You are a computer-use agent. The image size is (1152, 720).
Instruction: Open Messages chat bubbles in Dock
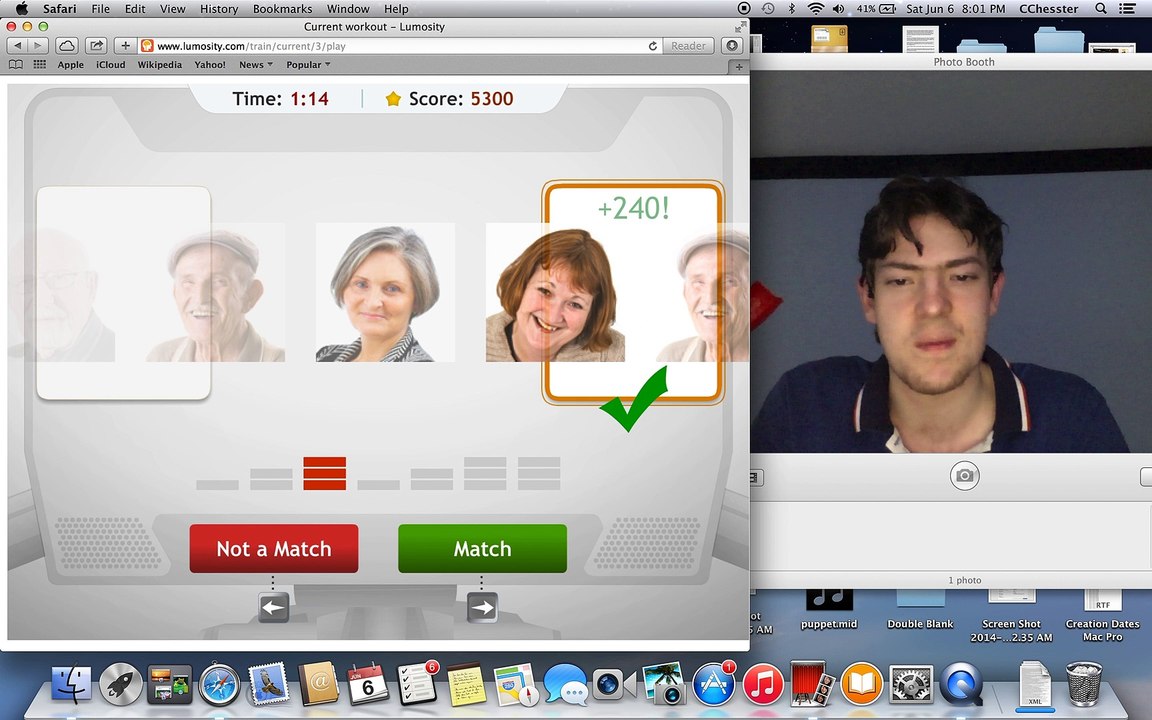coord(565,684)
